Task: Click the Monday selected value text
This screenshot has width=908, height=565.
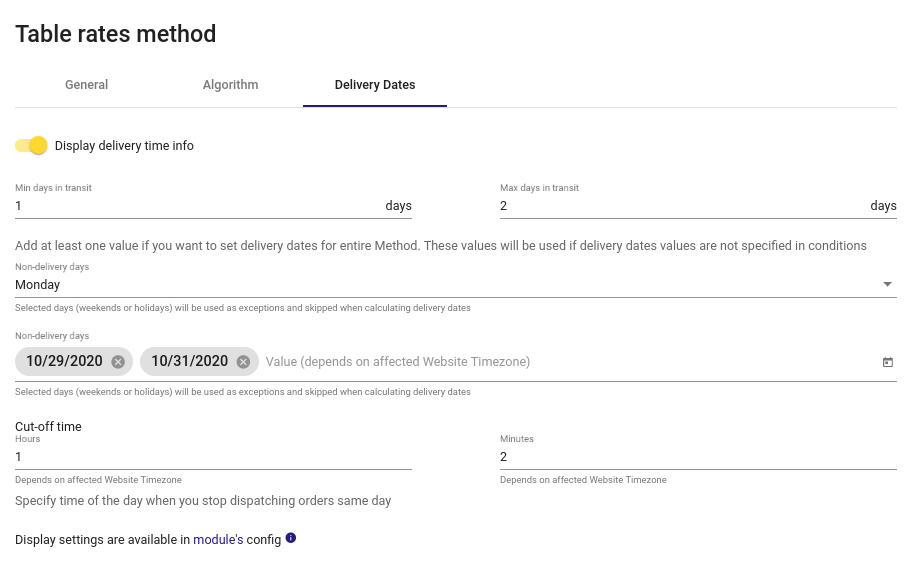Action: pos(38,285)
